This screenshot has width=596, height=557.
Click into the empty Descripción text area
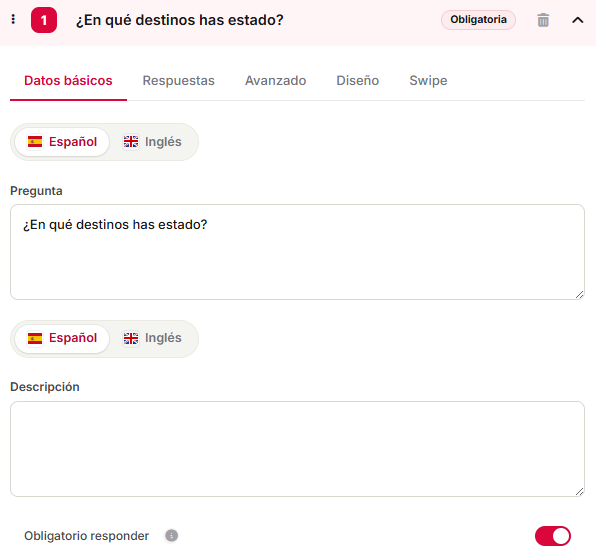(x=297, y=449)
